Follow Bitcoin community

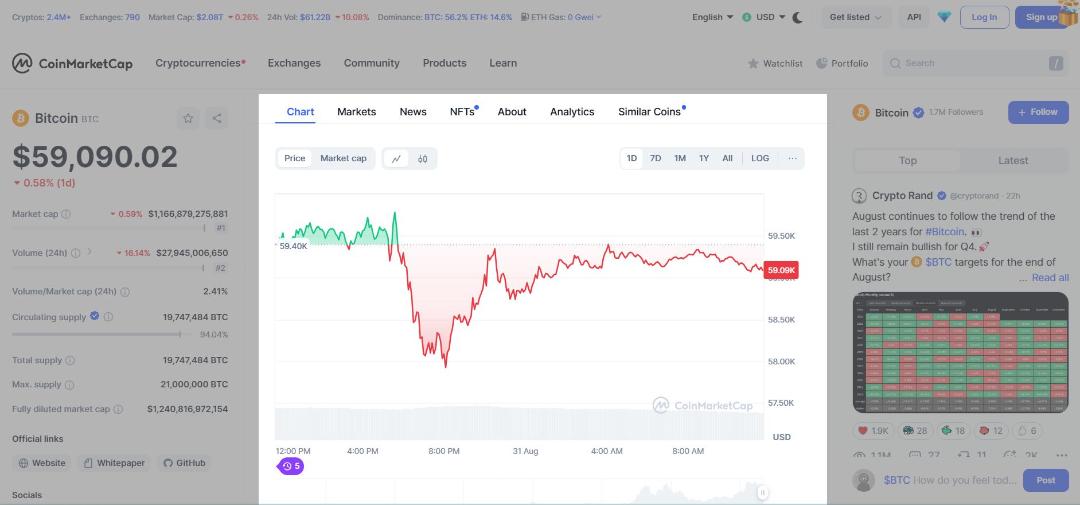(x=1038, y=112)
